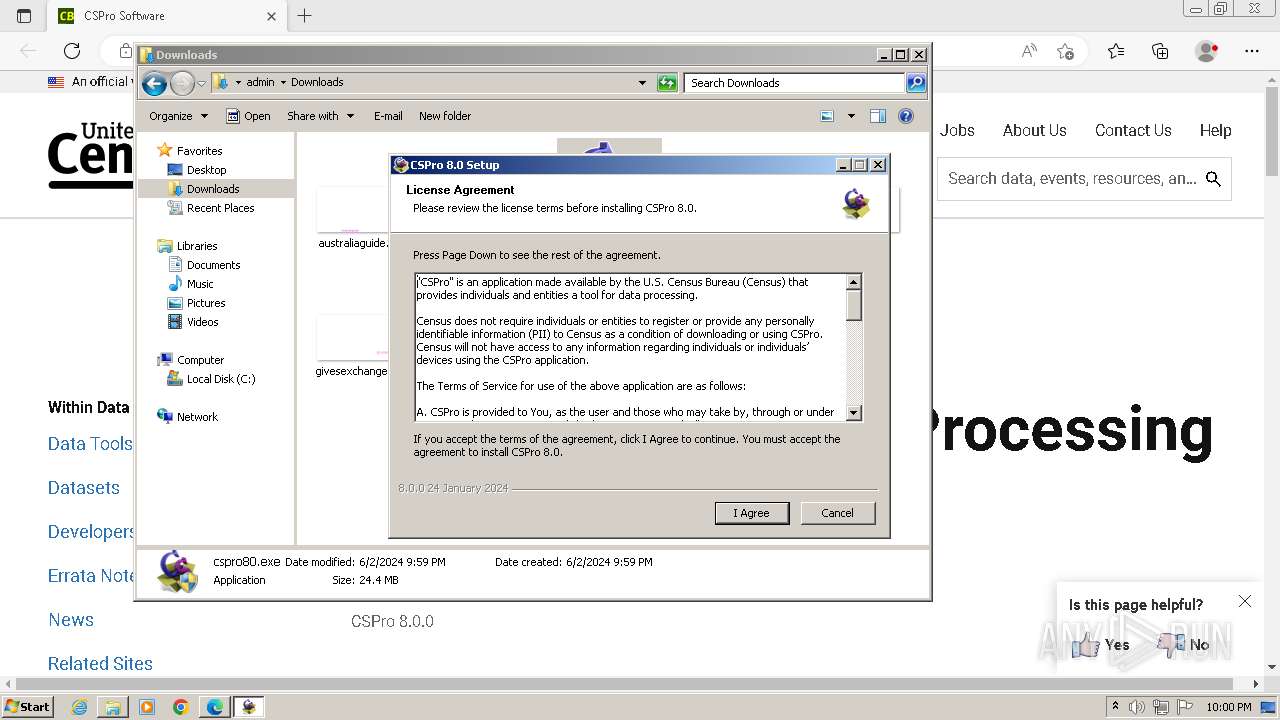Click the Search Downloads magnifier icon
Screen dimensions: 1280x720
[x=916, y=83]
